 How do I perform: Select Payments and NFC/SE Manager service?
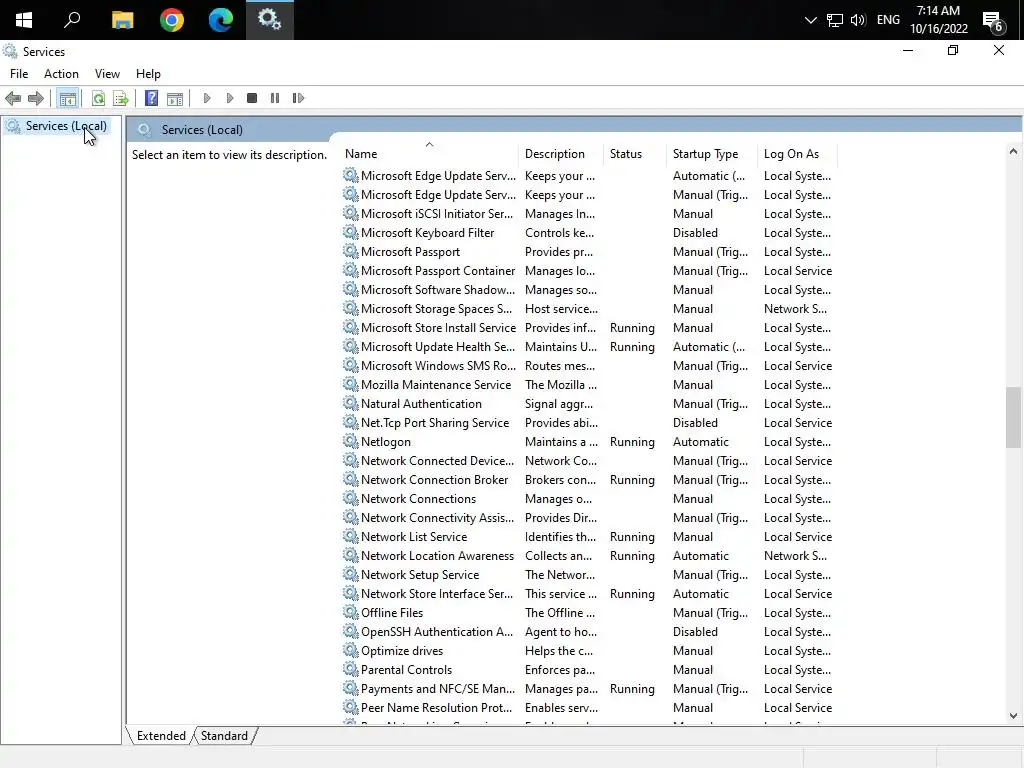[589, 689]
